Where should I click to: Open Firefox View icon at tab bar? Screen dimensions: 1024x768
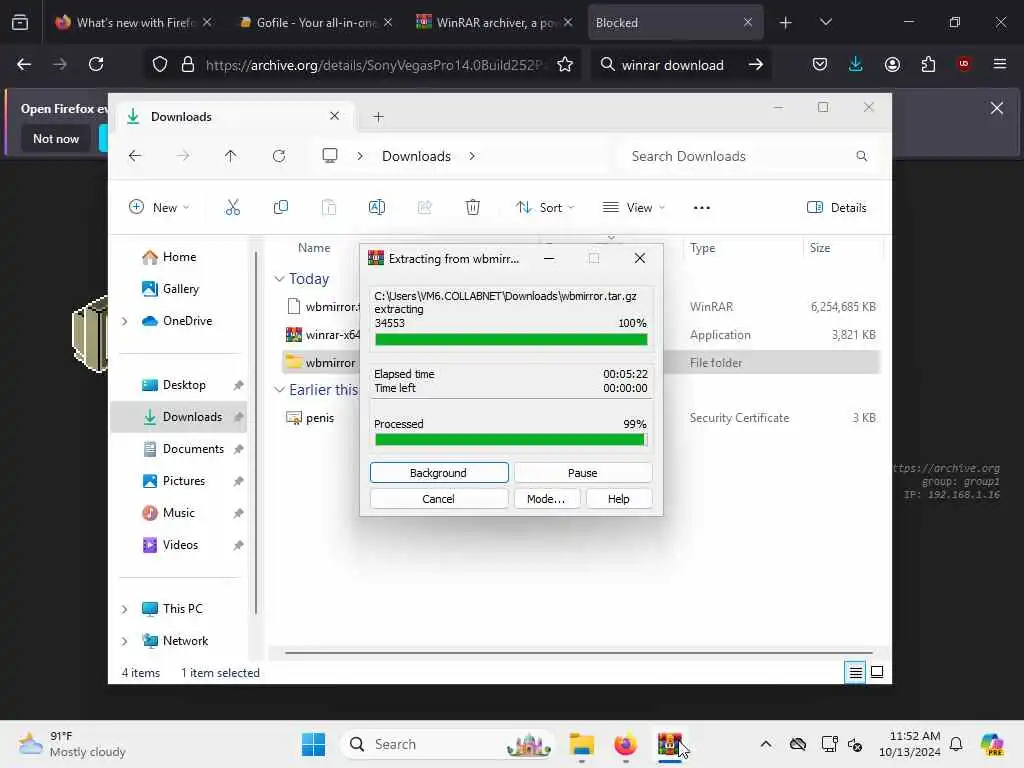(x=20, y=22)
